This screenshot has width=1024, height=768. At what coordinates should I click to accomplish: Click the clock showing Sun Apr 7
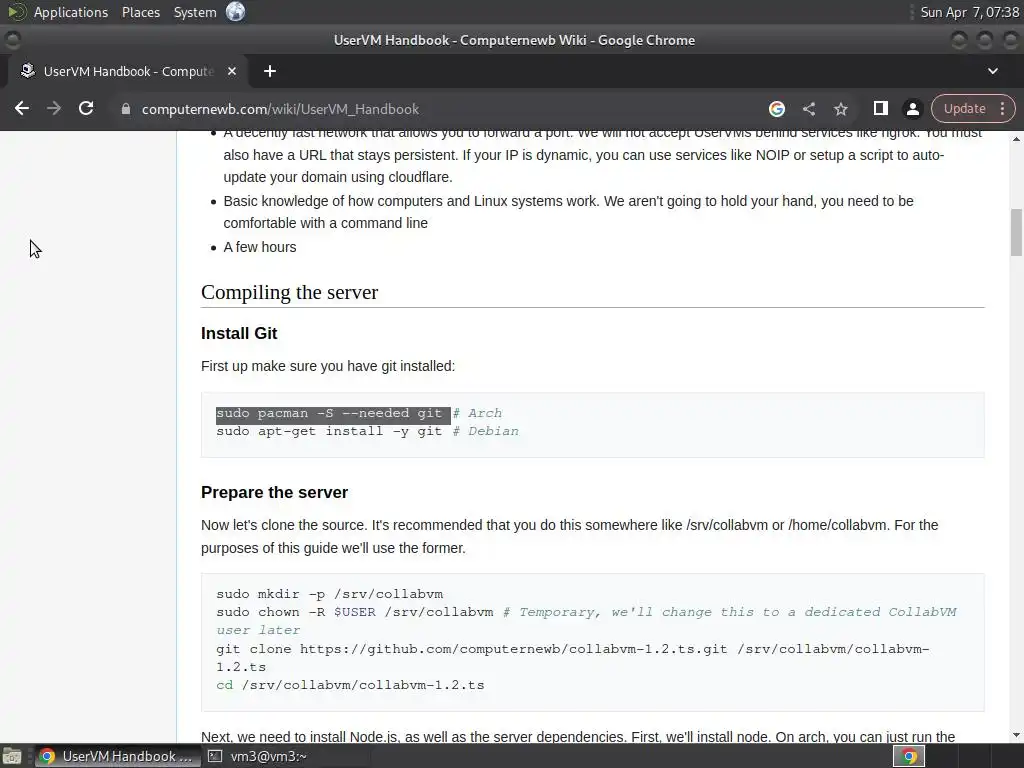(969, 12)
